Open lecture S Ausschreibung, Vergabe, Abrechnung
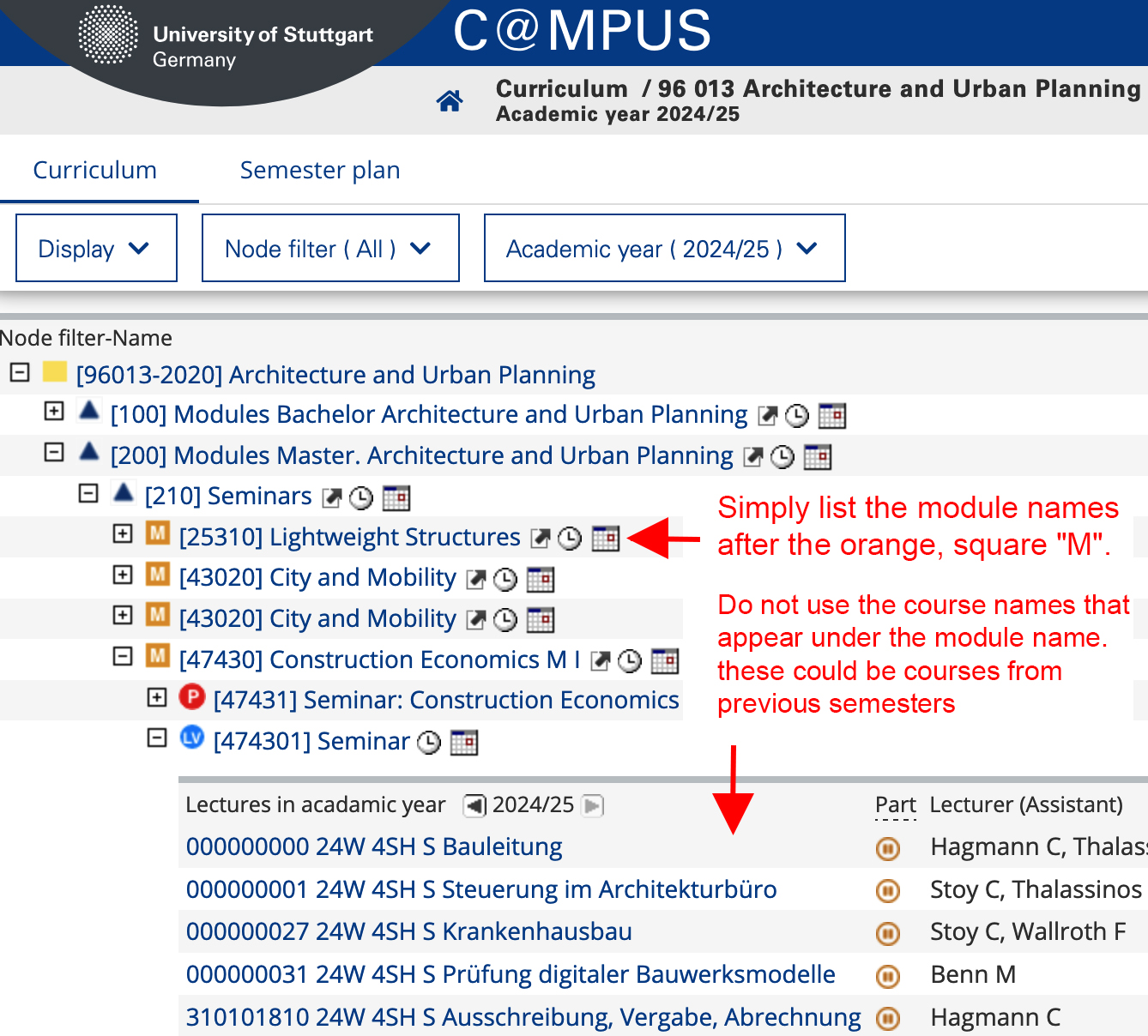This screenshot has width=1148, height=1036. point(523,1017)
